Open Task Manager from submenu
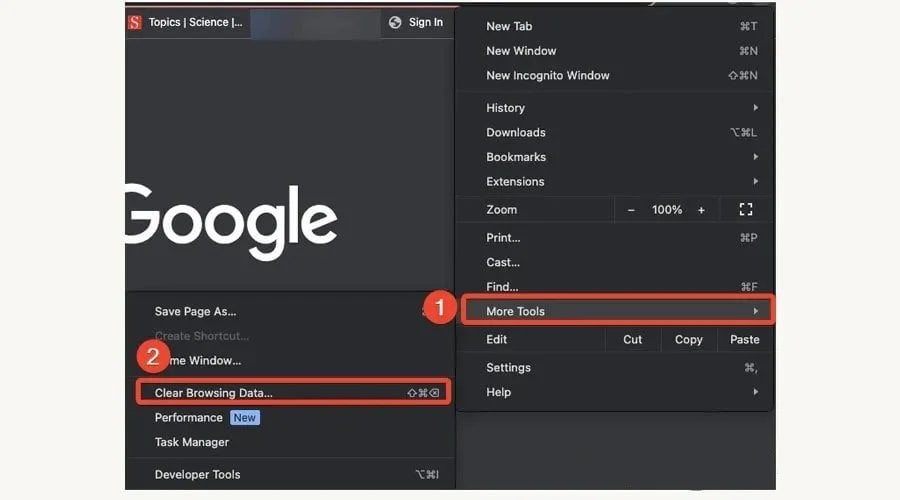The image size is (900, 500). (192, 442)
